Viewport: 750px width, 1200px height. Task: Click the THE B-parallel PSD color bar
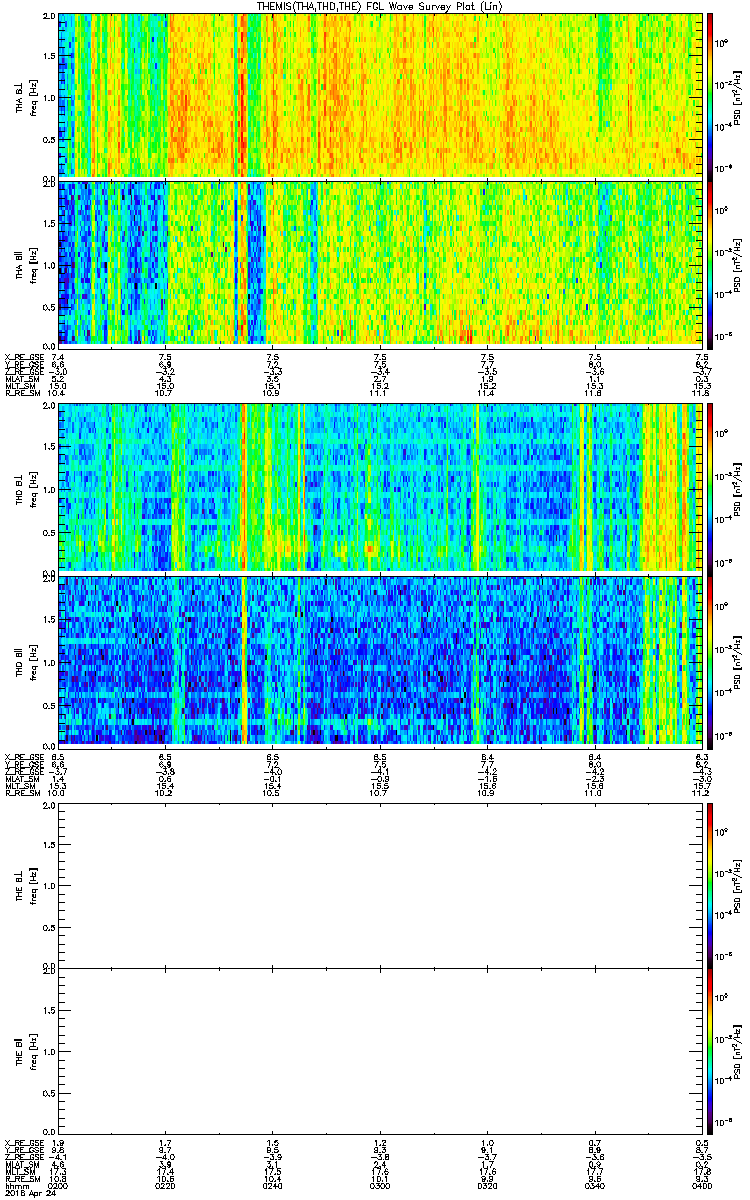tap(710, 1050)
